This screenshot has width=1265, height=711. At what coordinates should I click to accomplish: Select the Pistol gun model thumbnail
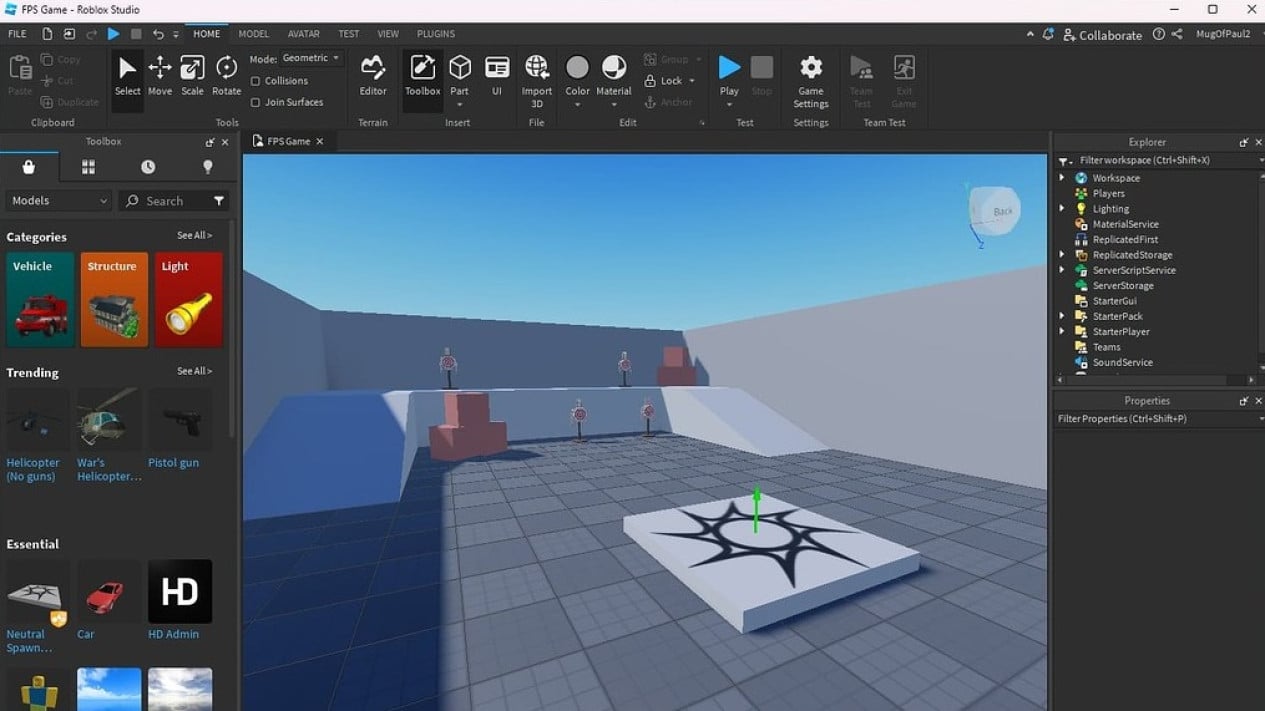point(180,419)
